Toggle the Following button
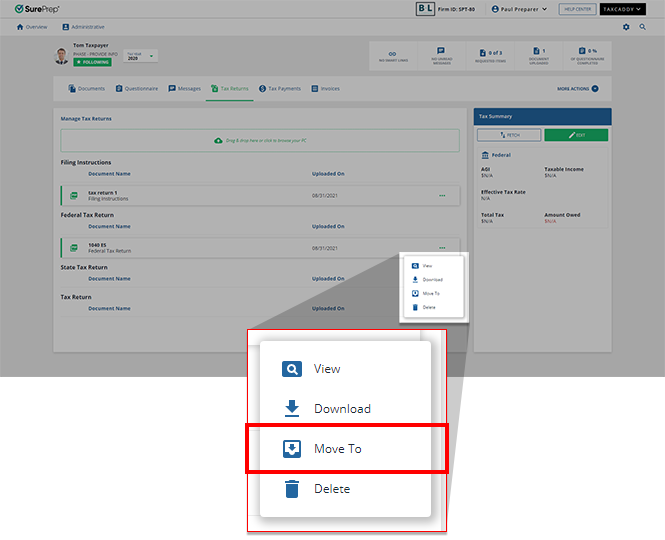 (x=92, y=62)
